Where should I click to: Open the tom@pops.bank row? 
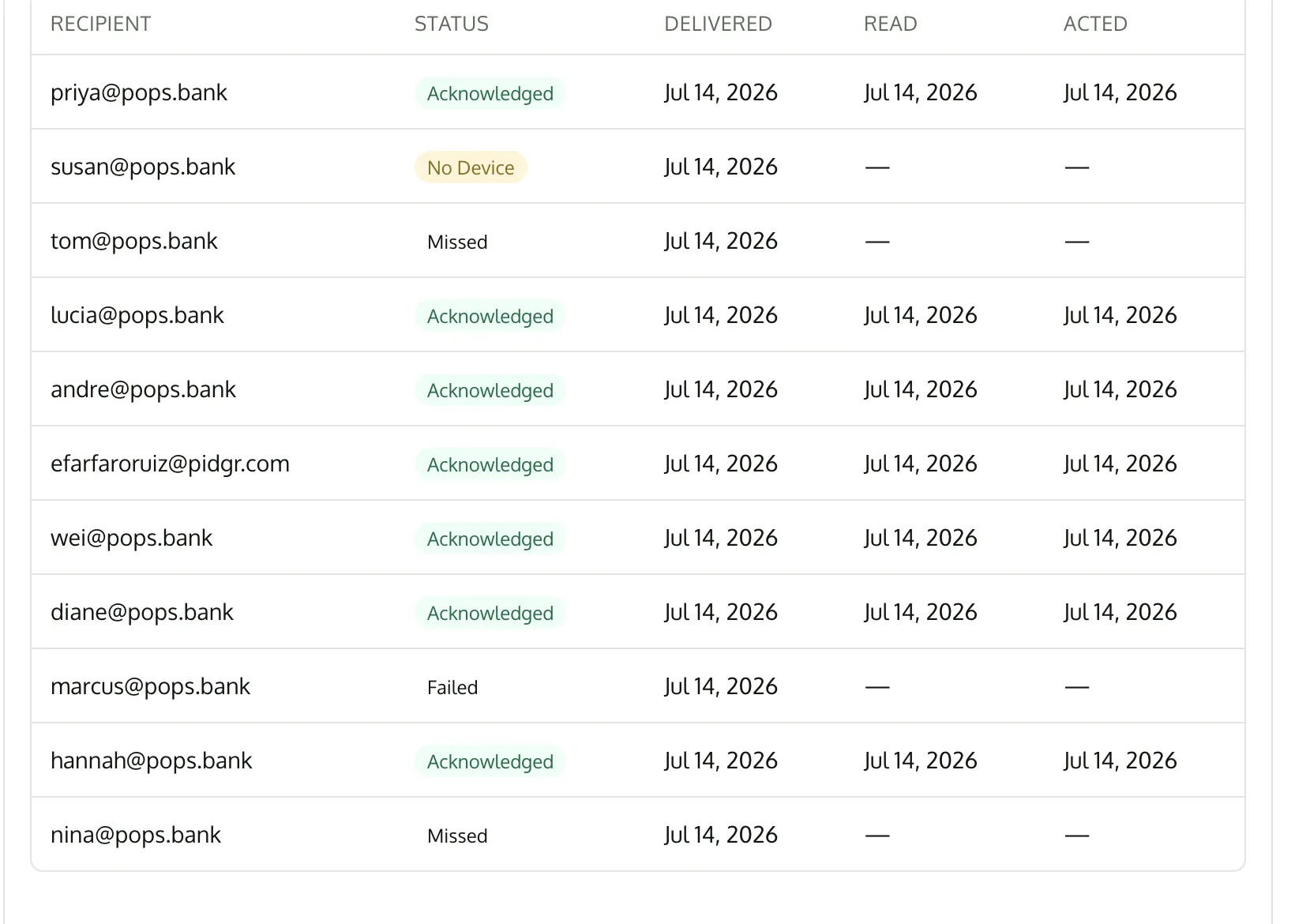point(638,241)
